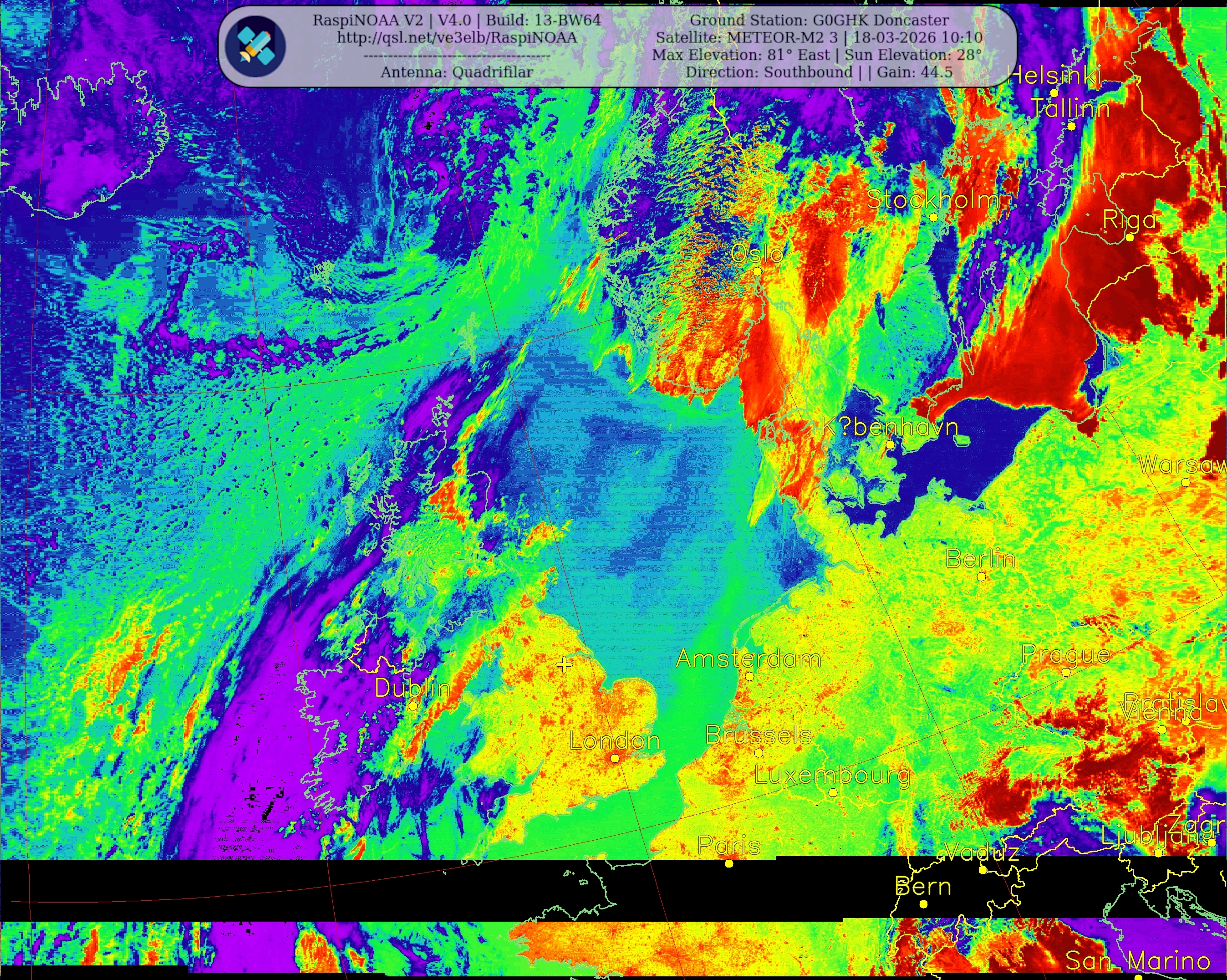Select the Bern city marker dot

924,904
